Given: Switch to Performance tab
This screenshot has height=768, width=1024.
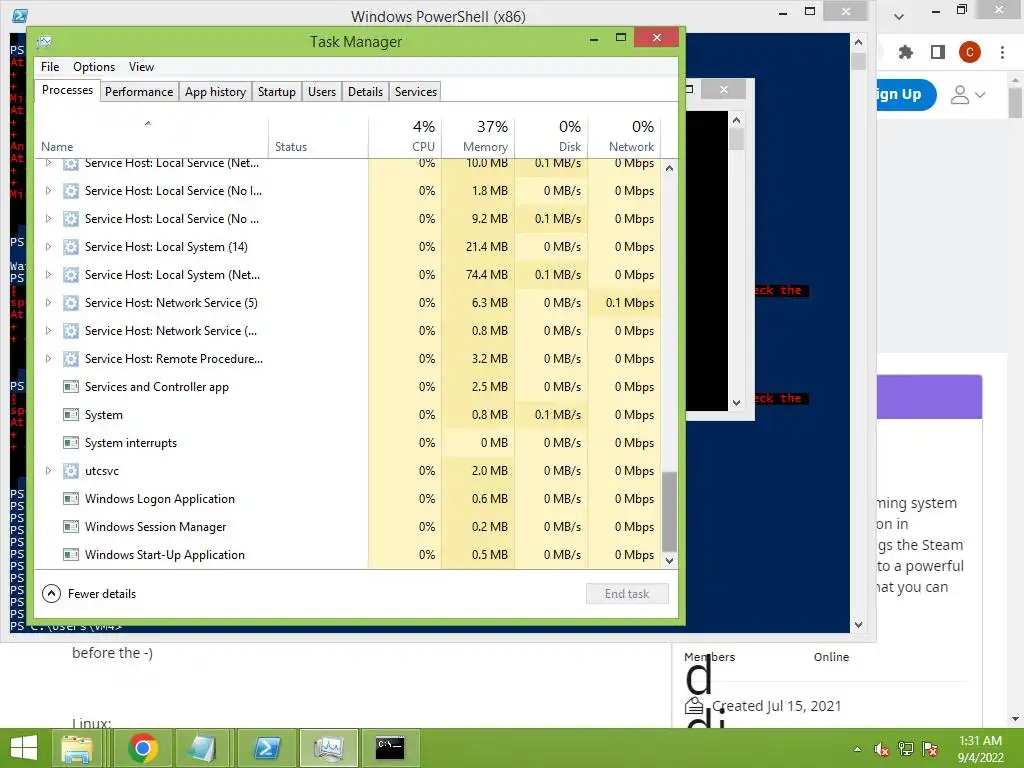Looking at the screenshot, I should coord(139,91).
